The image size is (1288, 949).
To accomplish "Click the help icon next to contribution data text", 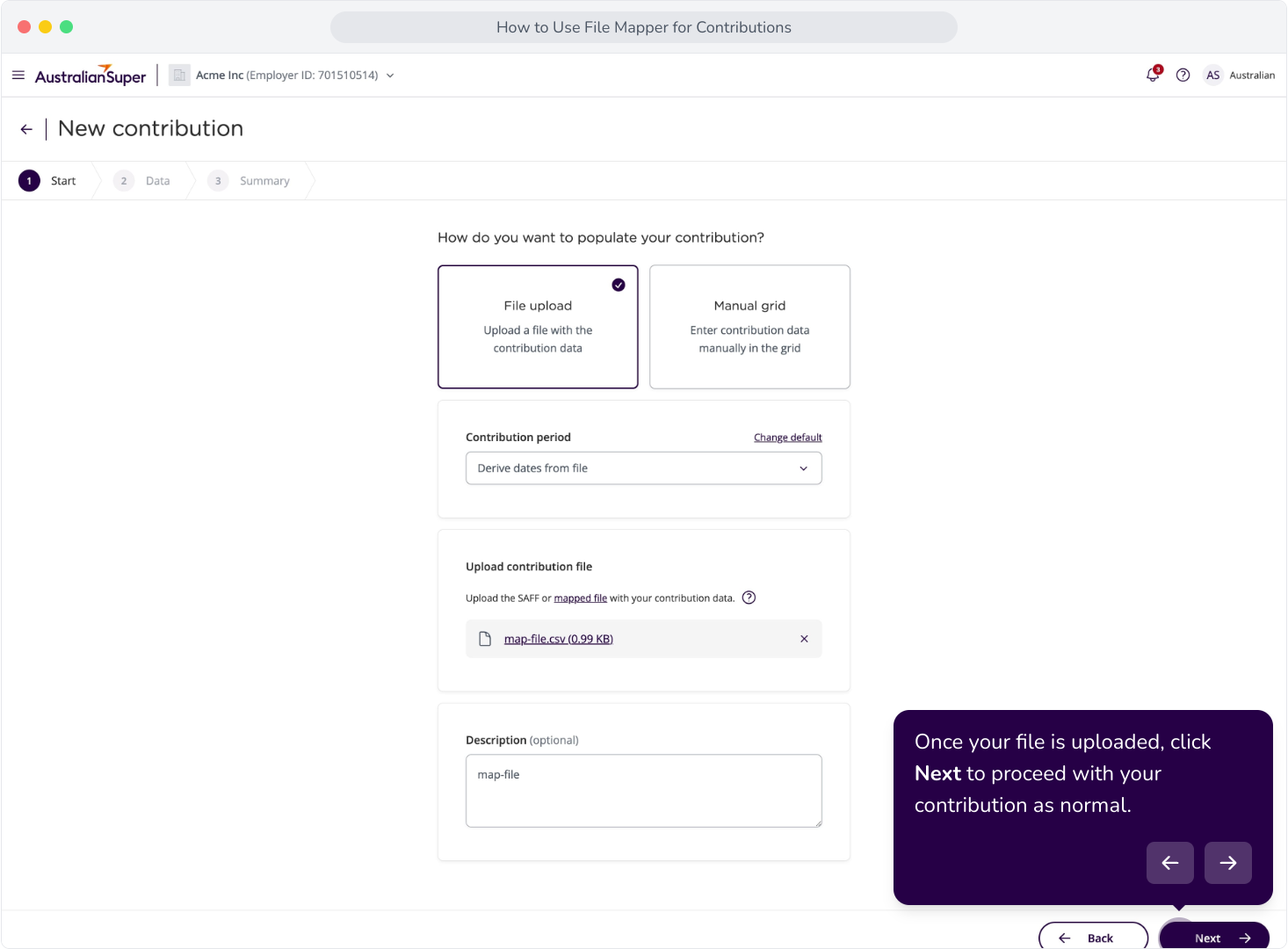I will [x=749, y=598].
